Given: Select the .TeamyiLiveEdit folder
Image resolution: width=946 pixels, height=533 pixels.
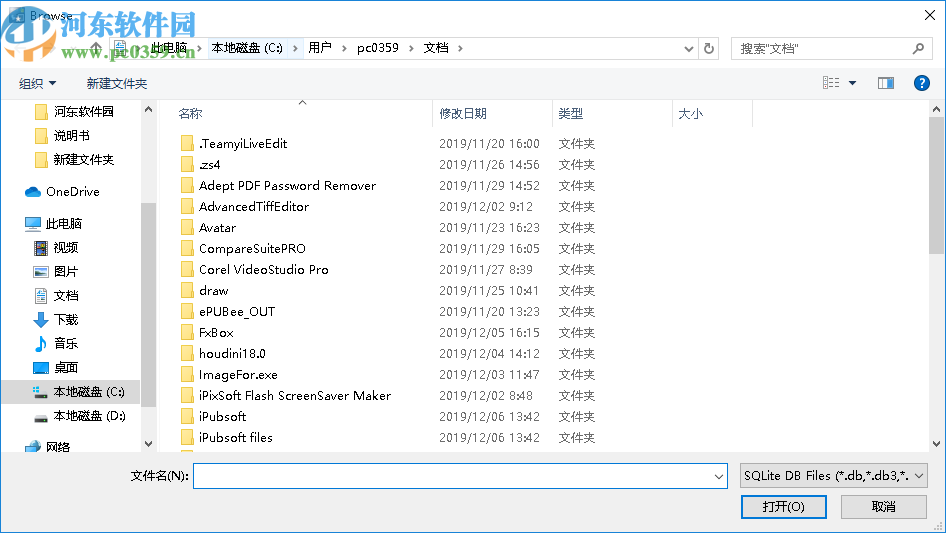Looking at the screenshot, I should (234, 144).
